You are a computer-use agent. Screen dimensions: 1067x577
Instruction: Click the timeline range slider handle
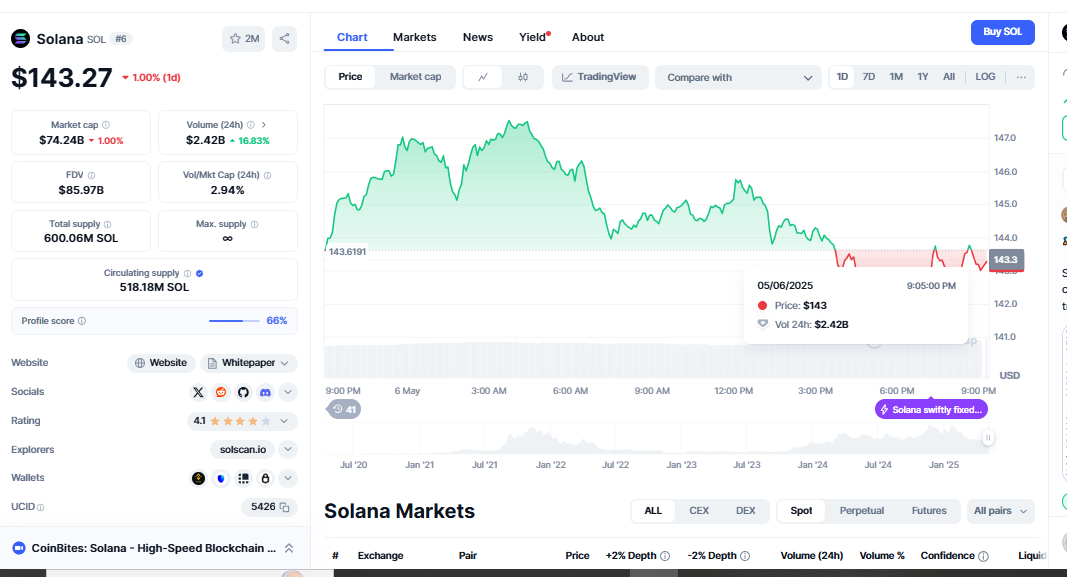point(987,438)
